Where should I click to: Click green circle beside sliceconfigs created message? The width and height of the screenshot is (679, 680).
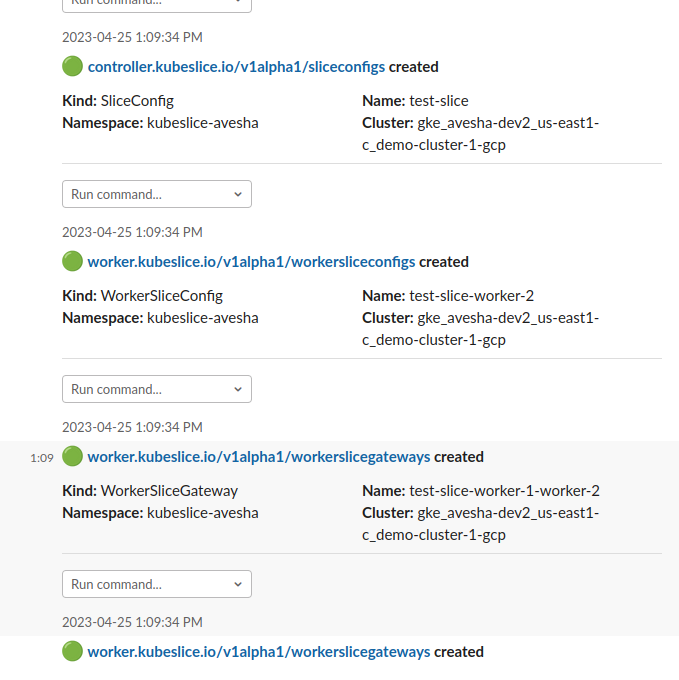[72, 66]
